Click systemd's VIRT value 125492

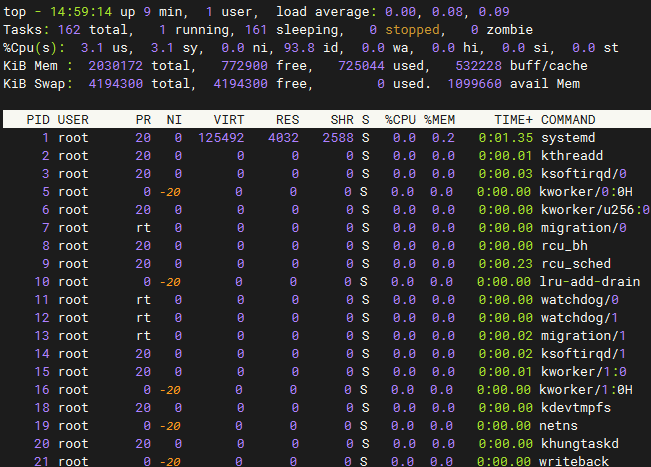221,138
